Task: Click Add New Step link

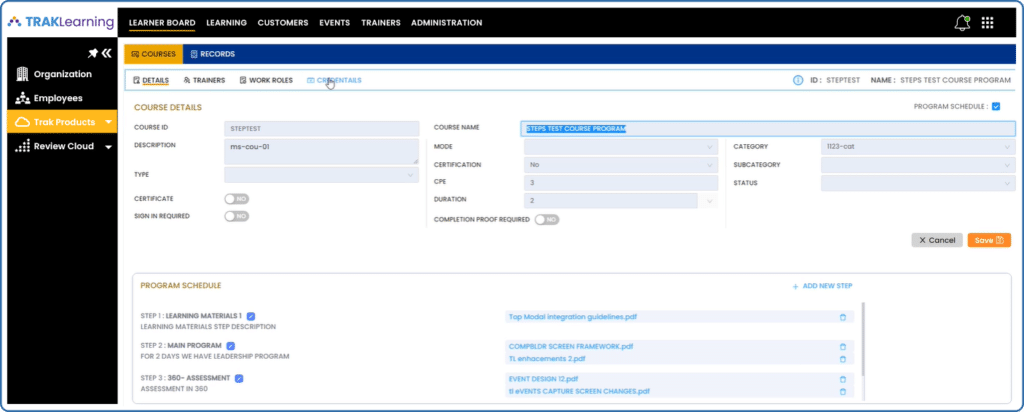Action: pos(822,286)
